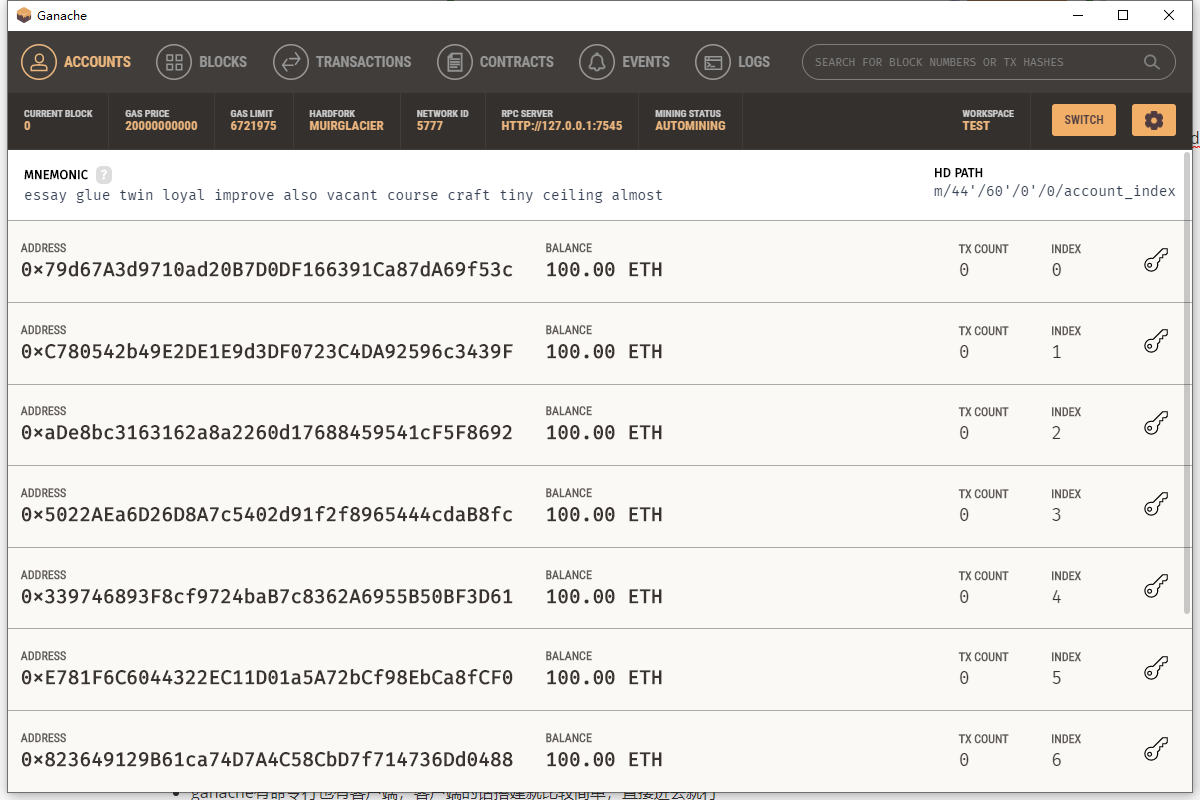Click the RPC server HTTP://127.0.0.1:7545 value
1200x800 pixels.
(x=562, y=126)
